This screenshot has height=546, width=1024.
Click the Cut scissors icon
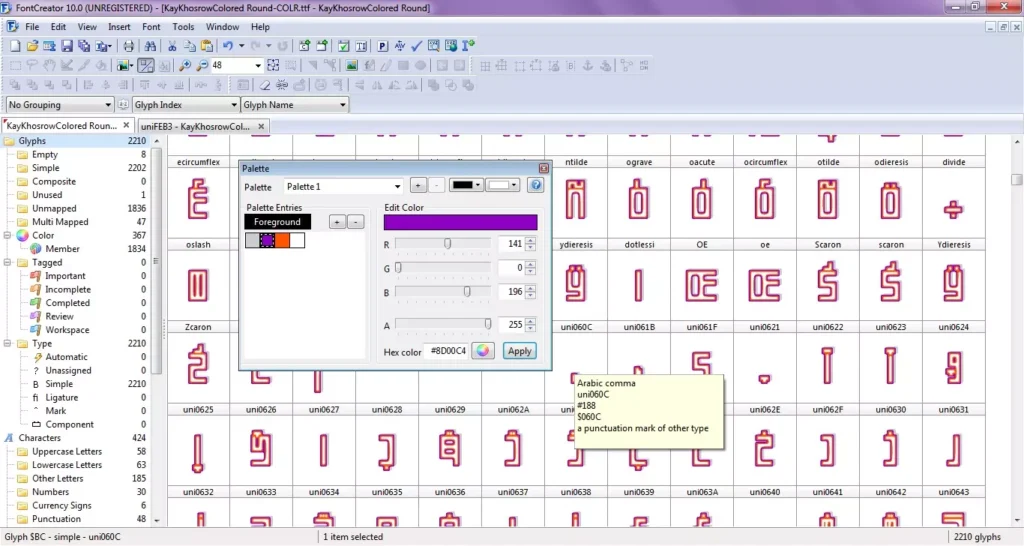point(172,46)
